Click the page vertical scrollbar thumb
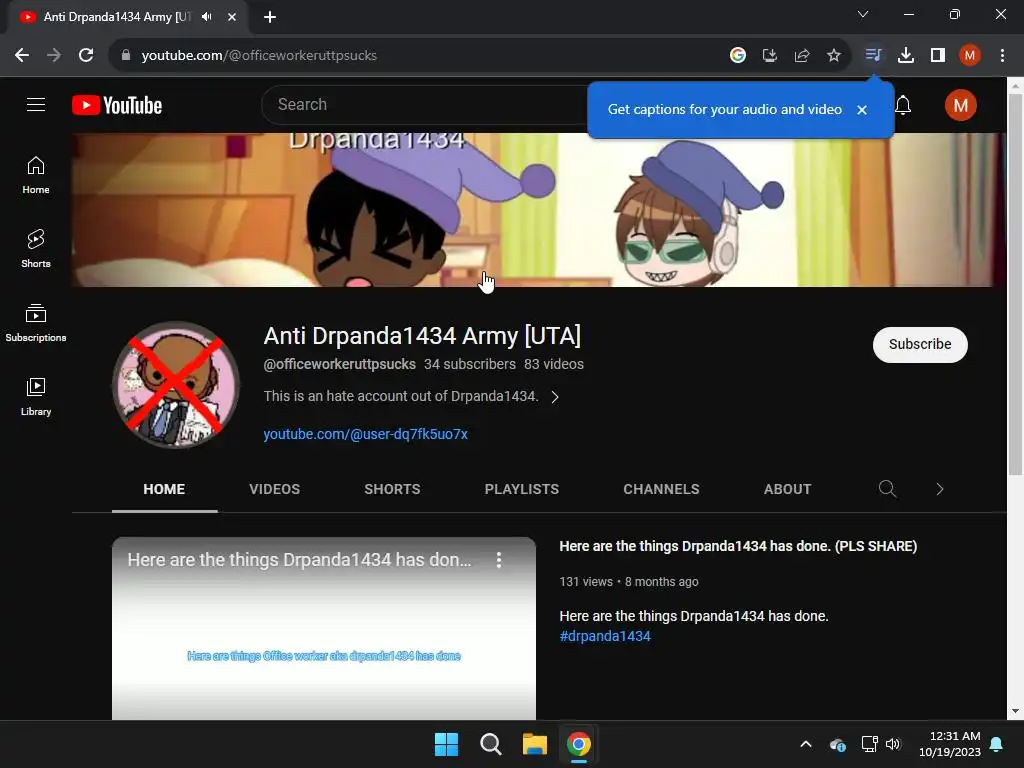Viewport: 1024px width, 768px height. coord(1015,284)
